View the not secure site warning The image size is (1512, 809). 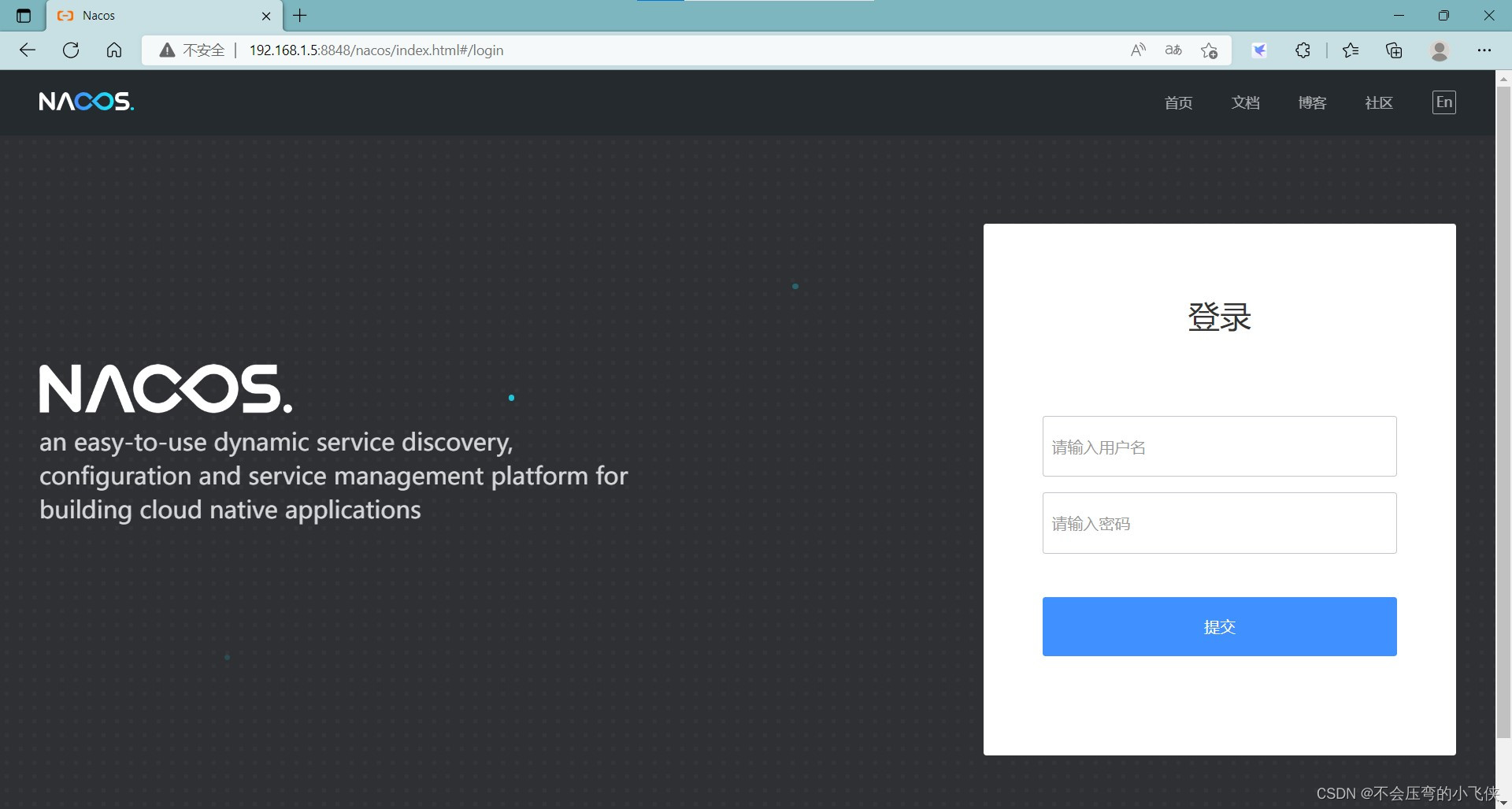point(192,50)
